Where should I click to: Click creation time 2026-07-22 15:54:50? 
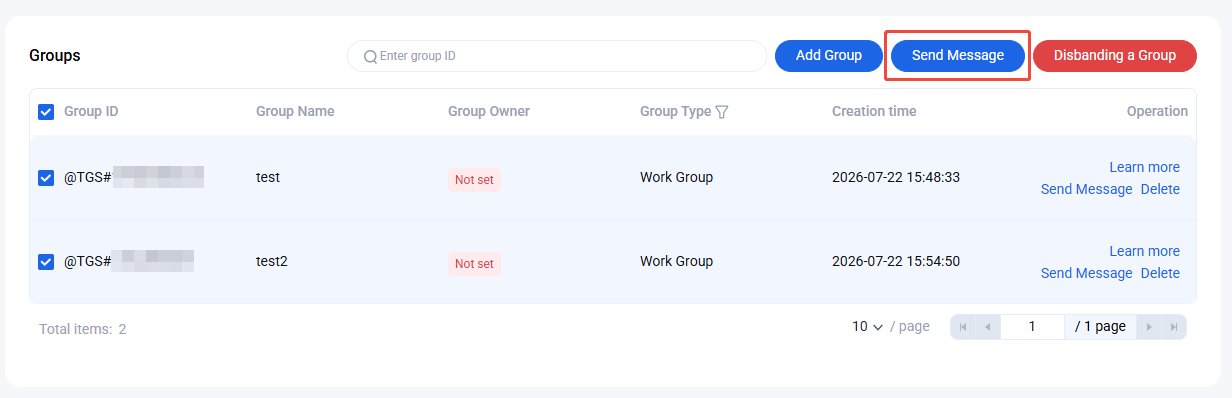[x=896, y=261]
